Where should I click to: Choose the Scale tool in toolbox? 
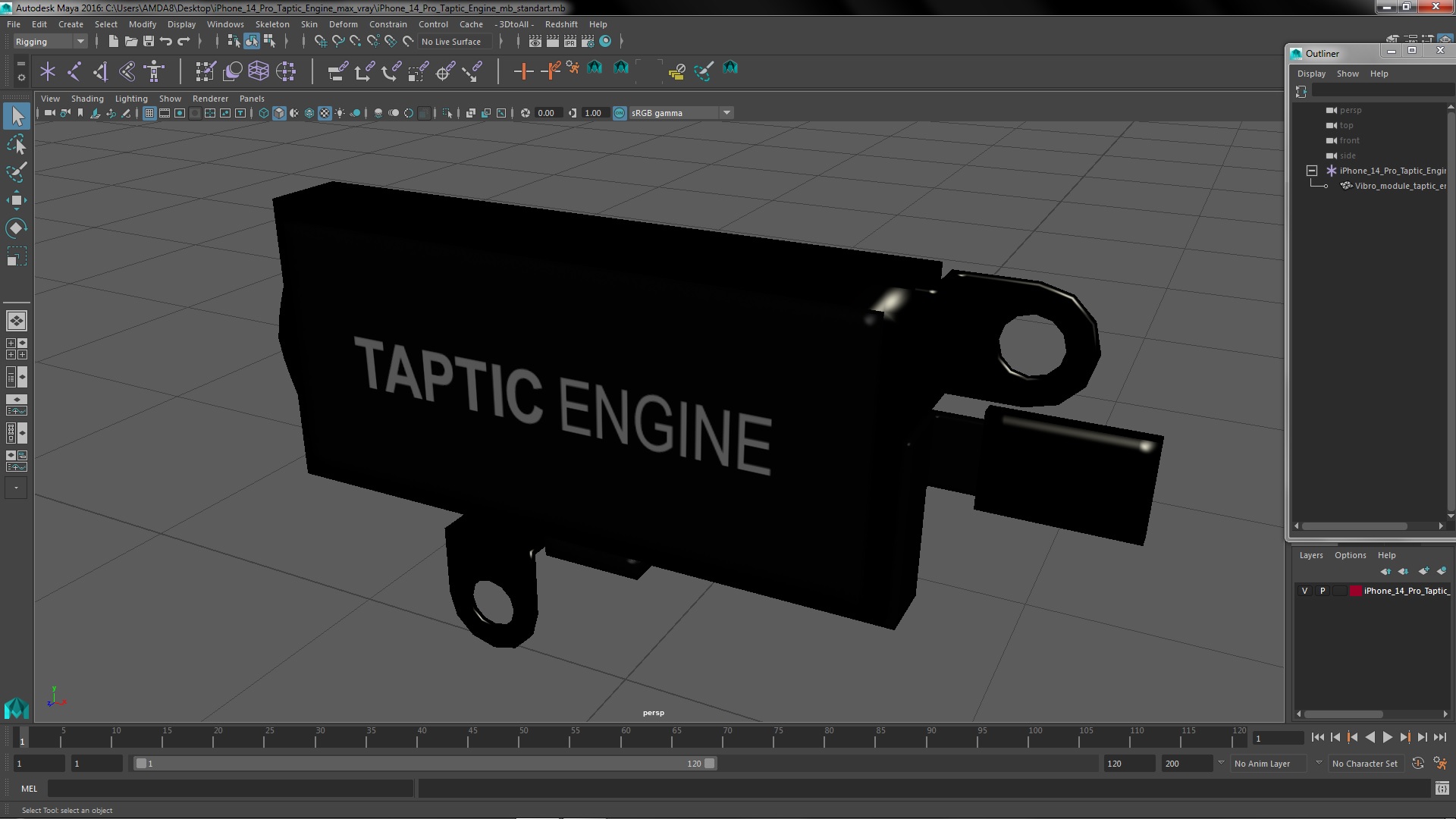coord(17,256)
